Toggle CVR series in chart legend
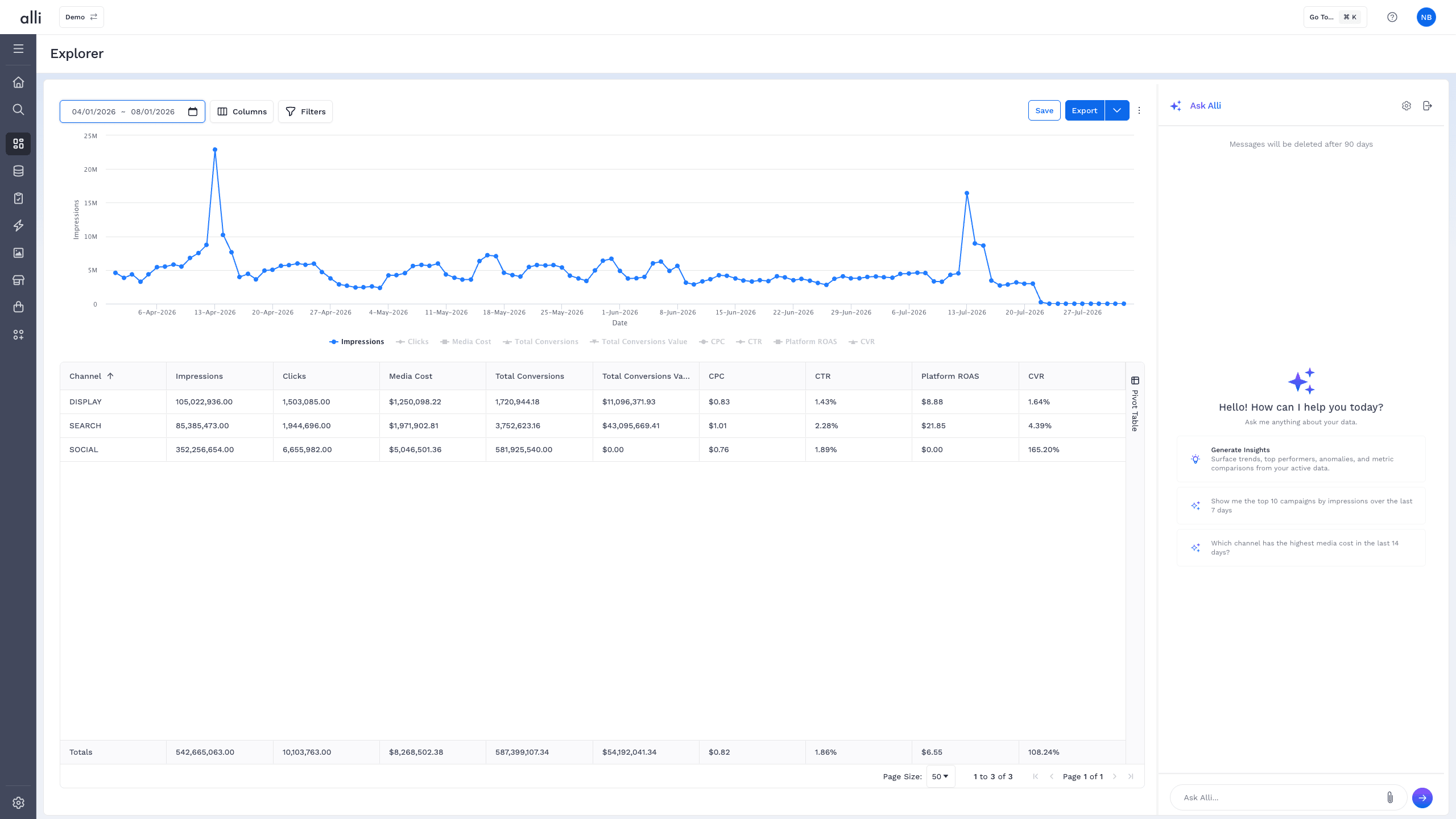The image size is (1456, 819). coord(862,342)
